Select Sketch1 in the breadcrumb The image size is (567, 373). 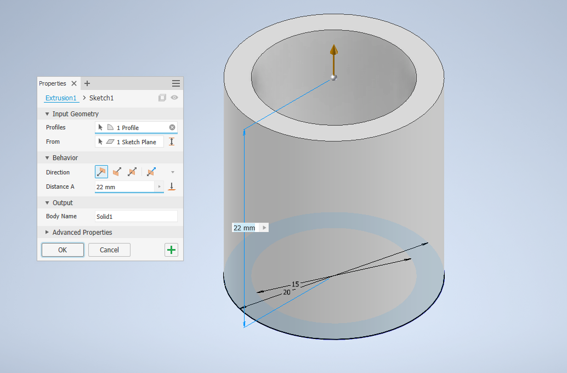[102, 98]
